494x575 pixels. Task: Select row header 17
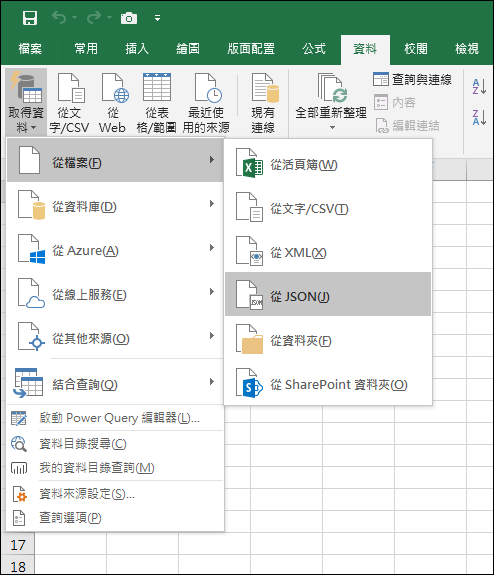pyautogui.click(x=18, y=545)
